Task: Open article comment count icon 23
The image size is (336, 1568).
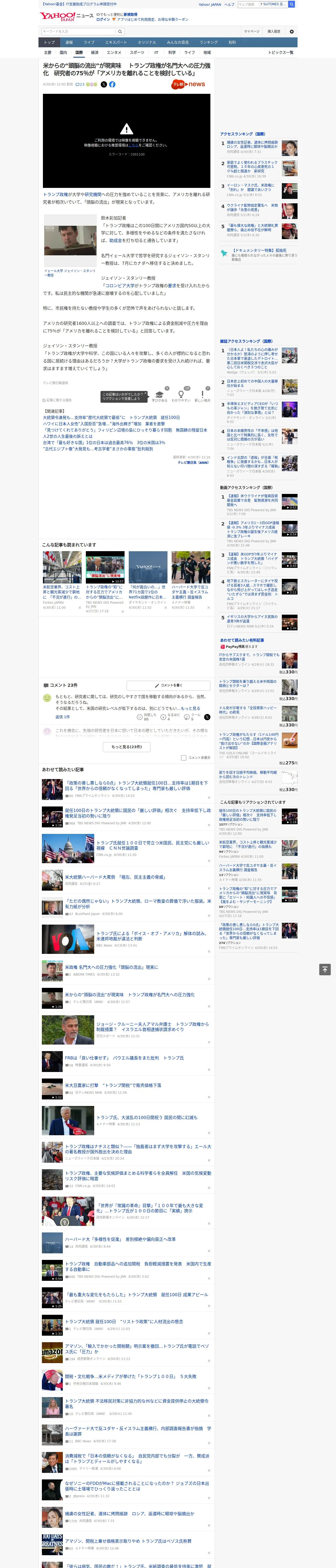Action: click(80, 85)
